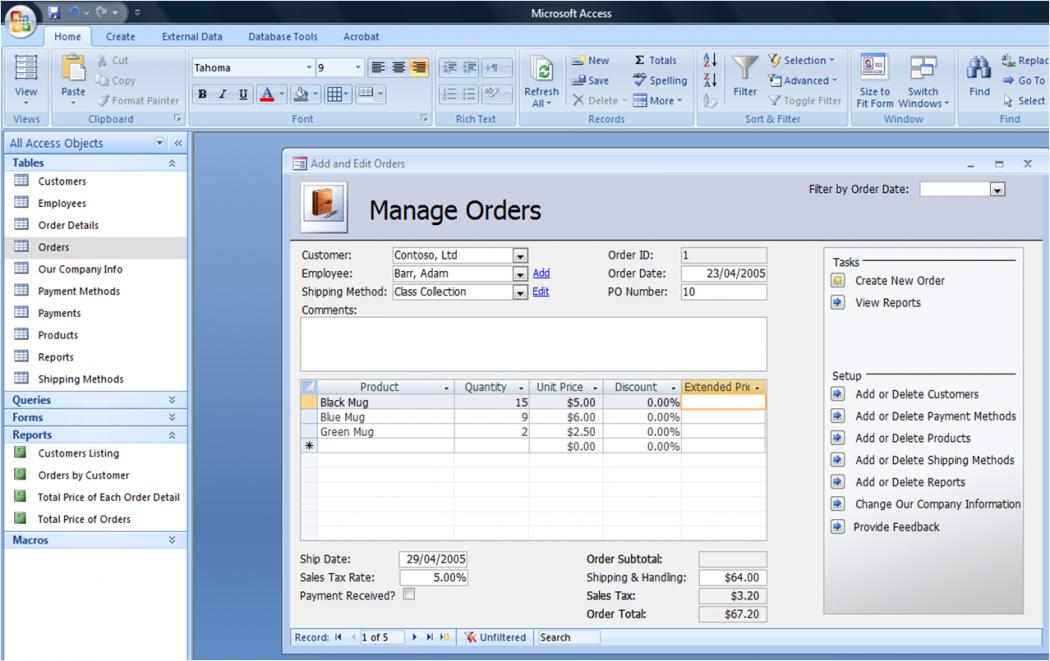Click the Paste clipboard icon
Image resolution: width=1050 pixels, height=661 pixels.
(x=73, y=68)
